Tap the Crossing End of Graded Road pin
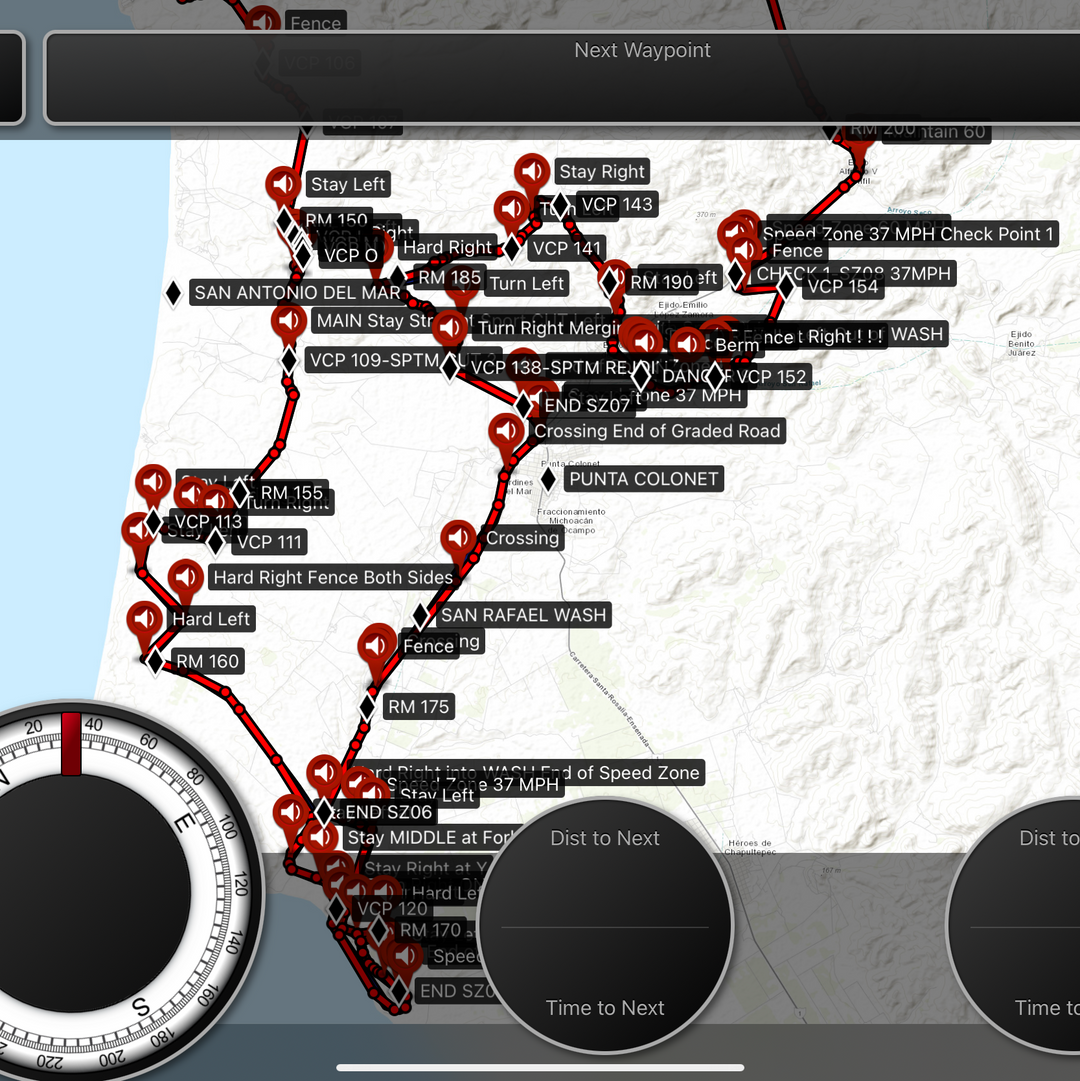The image size is (1080, 1081). pyautogui.click(x=506, y=430)
